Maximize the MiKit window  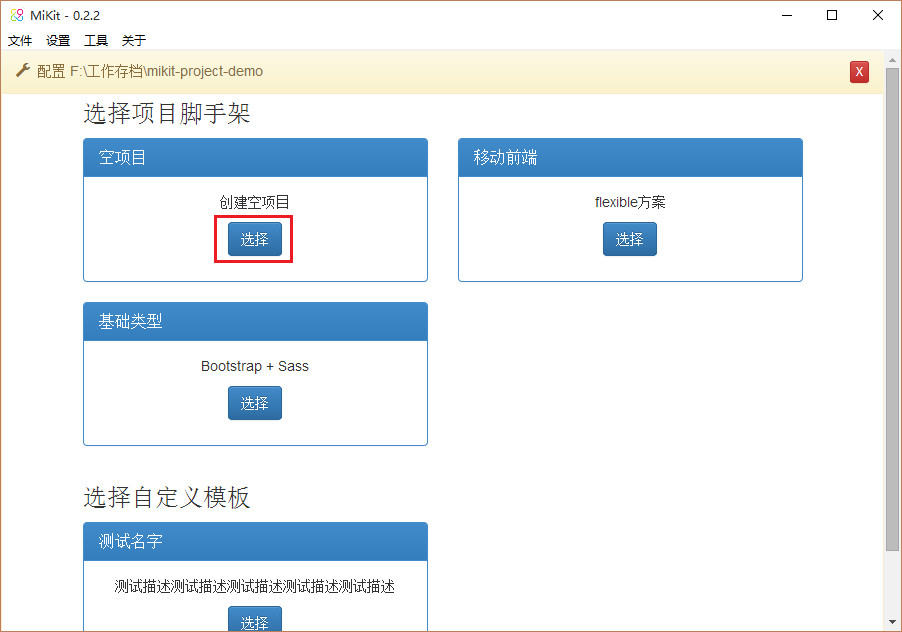point(832,15)
